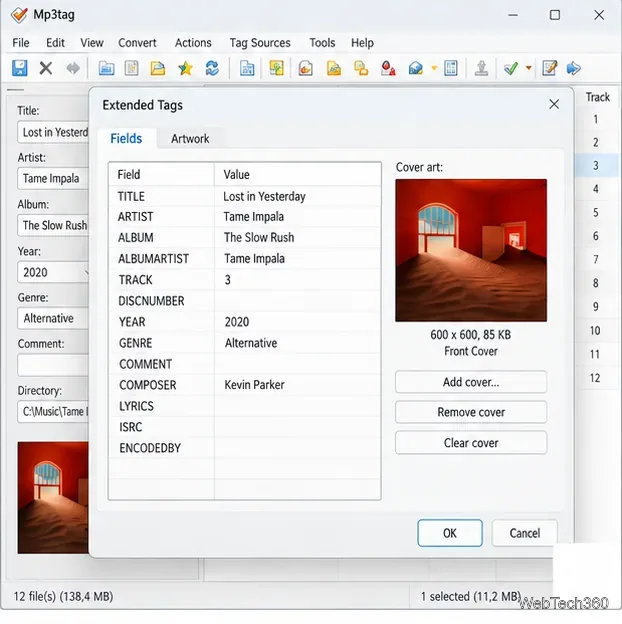Image resolution: width=622 pixels, height=624 pixels.
Task: Open the View menu
Action: (92, 43)
